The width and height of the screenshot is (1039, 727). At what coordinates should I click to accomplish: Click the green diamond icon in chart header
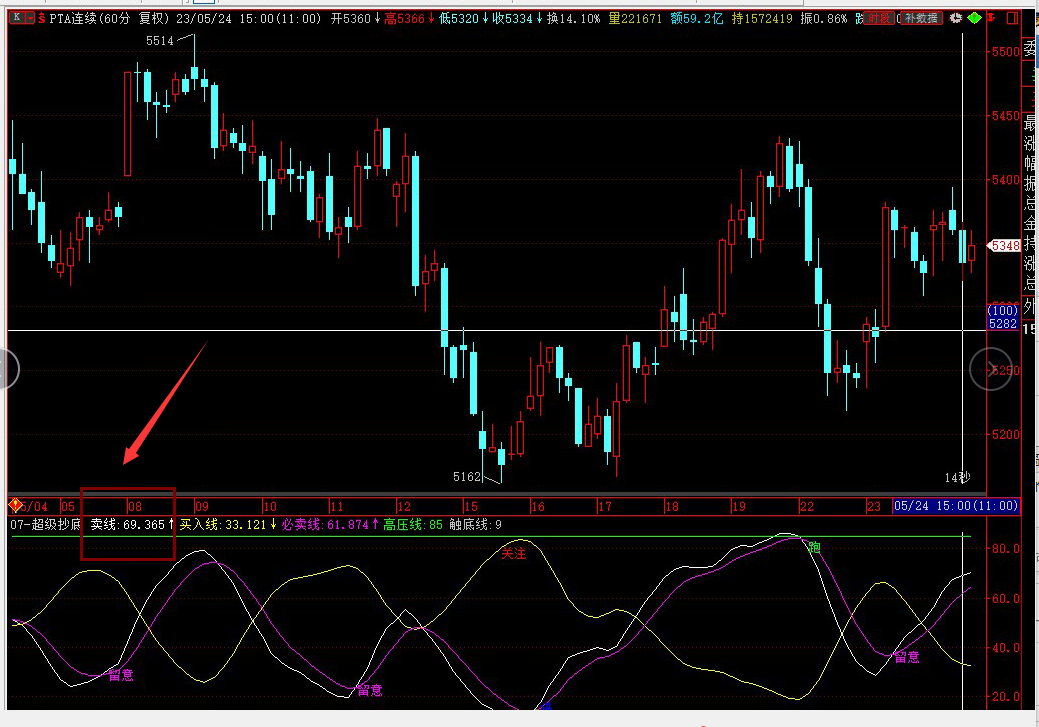pyautogui.click(x=974, y=19)
